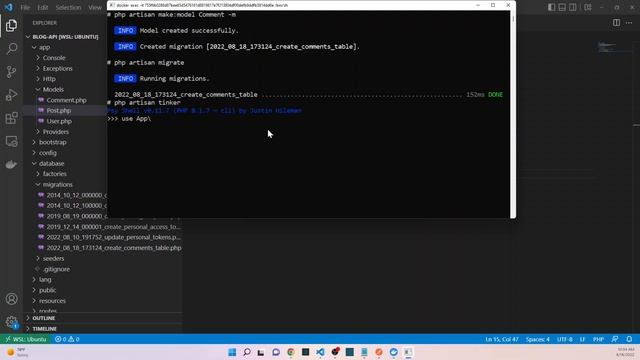Open the Docker Desktop taskbar icon

393,352
